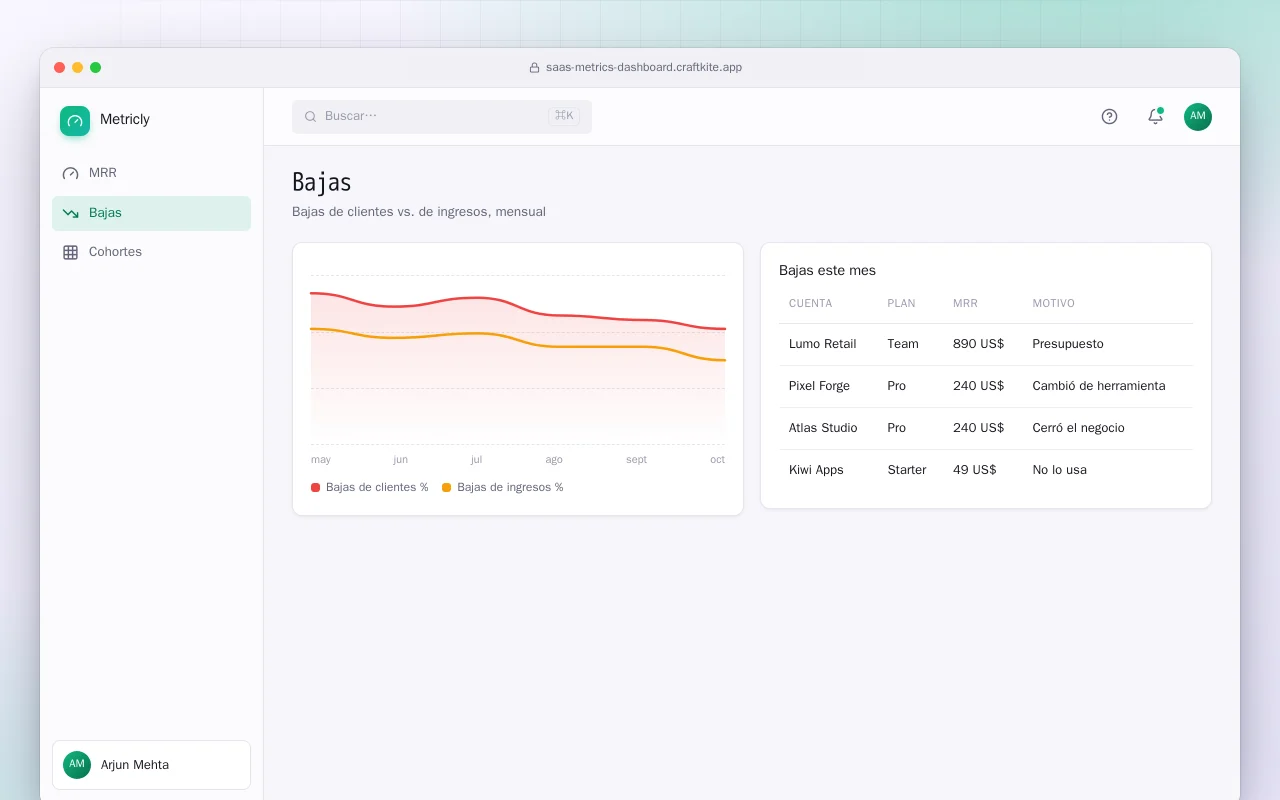
Task: Click the ⌘K shortcut badge
Action: point(564,116)
